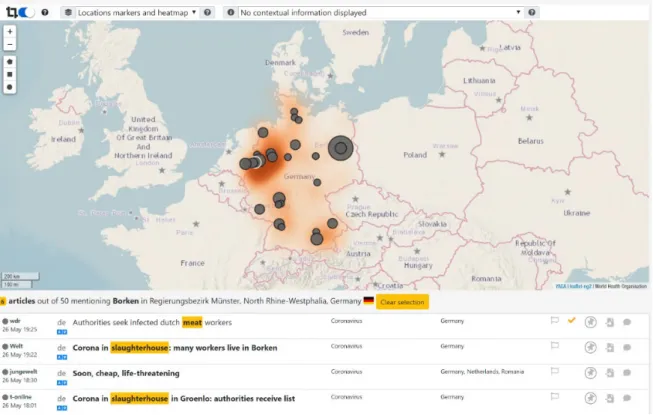Click the translation badge under 'de' in wdr row
The width and height of the screenshot is (653, 415).
coord(62,332)
